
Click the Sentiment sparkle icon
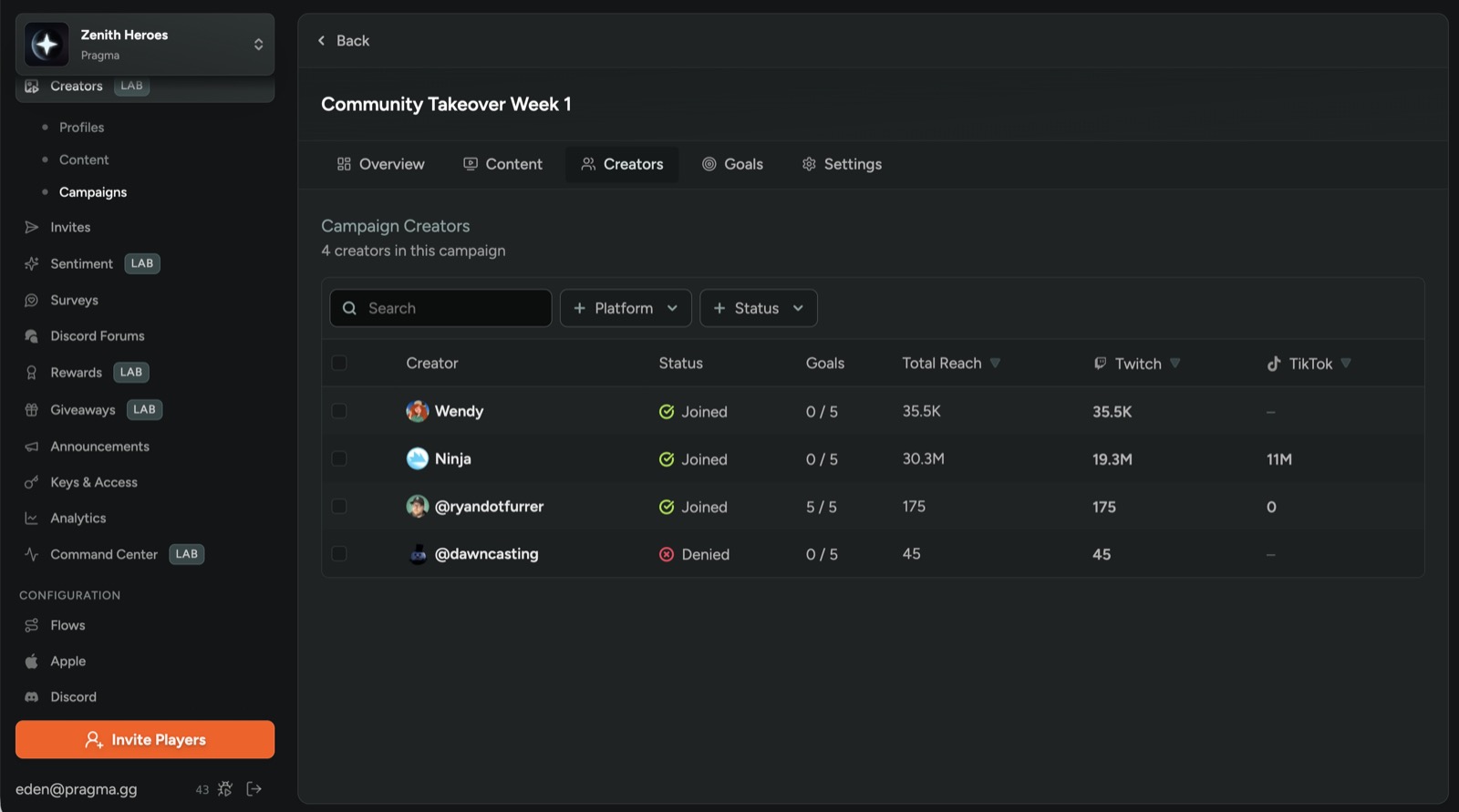coord(32,263)
